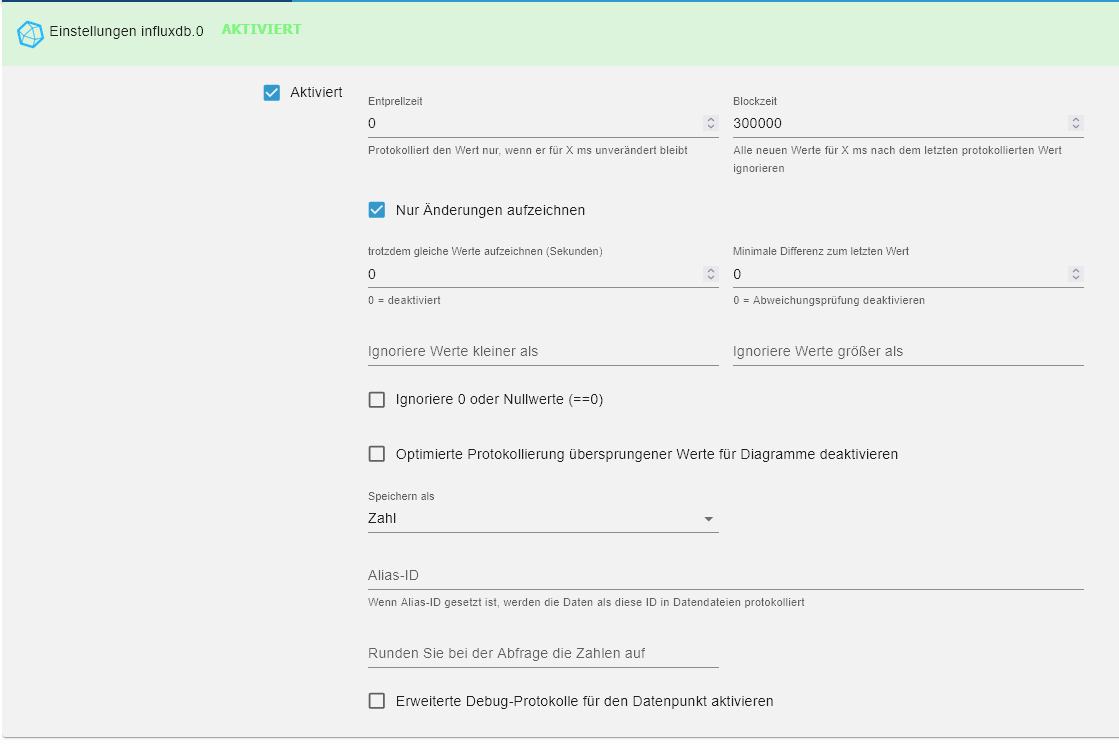Screen dimensions: 1119x745
Task: Disable Nur Änderungen aufzeichnen checkbox
Action: (377, 210)
